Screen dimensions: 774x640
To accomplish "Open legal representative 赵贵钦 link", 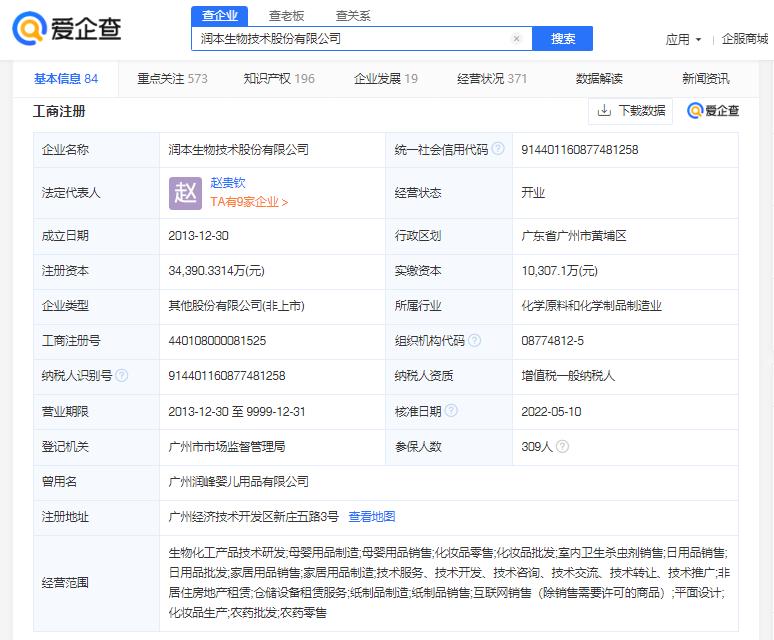I will tap(227, 183).
